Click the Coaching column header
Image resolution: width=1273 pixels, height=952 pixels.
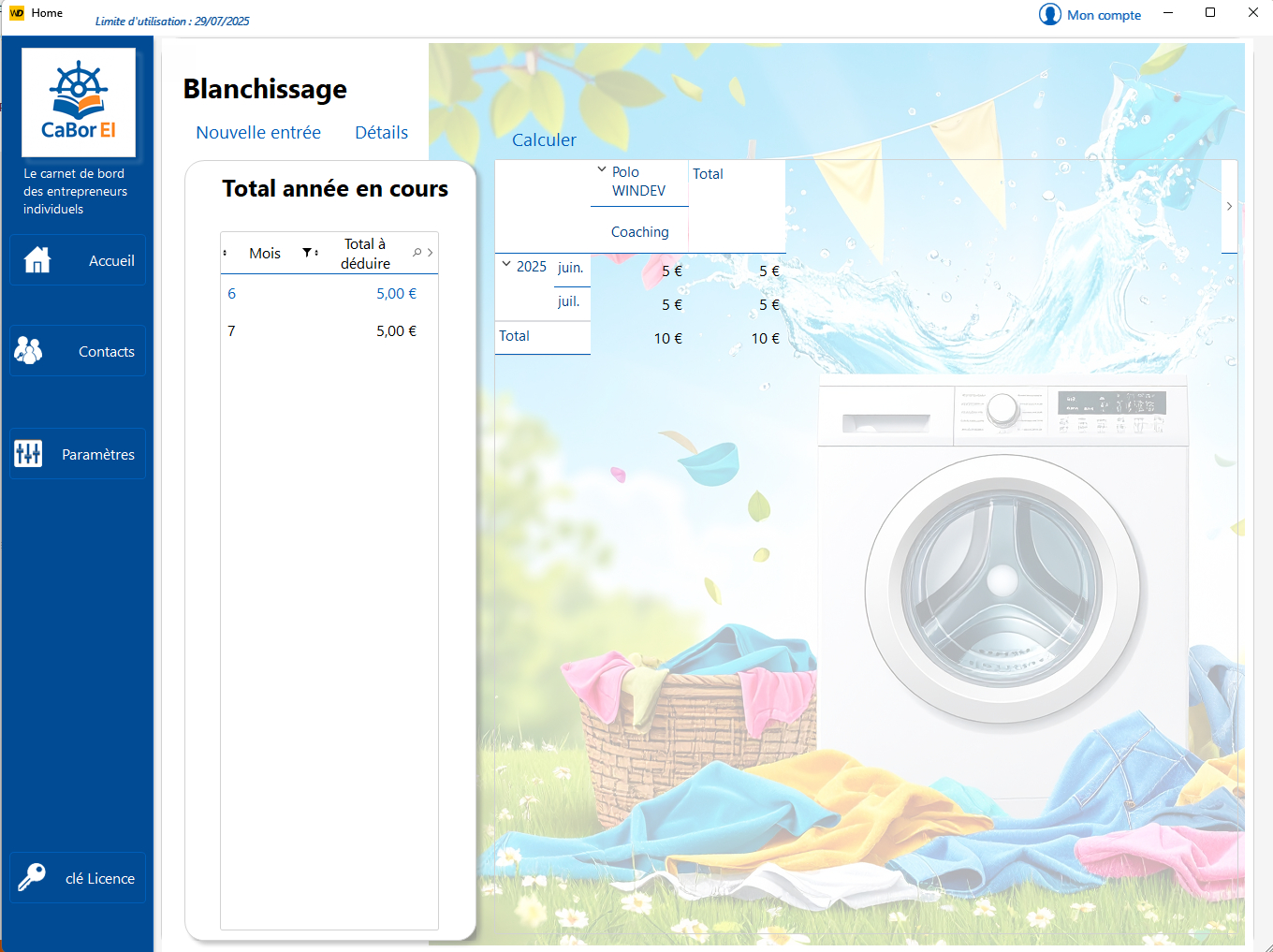pyautogui.click(x=639, y=232)
